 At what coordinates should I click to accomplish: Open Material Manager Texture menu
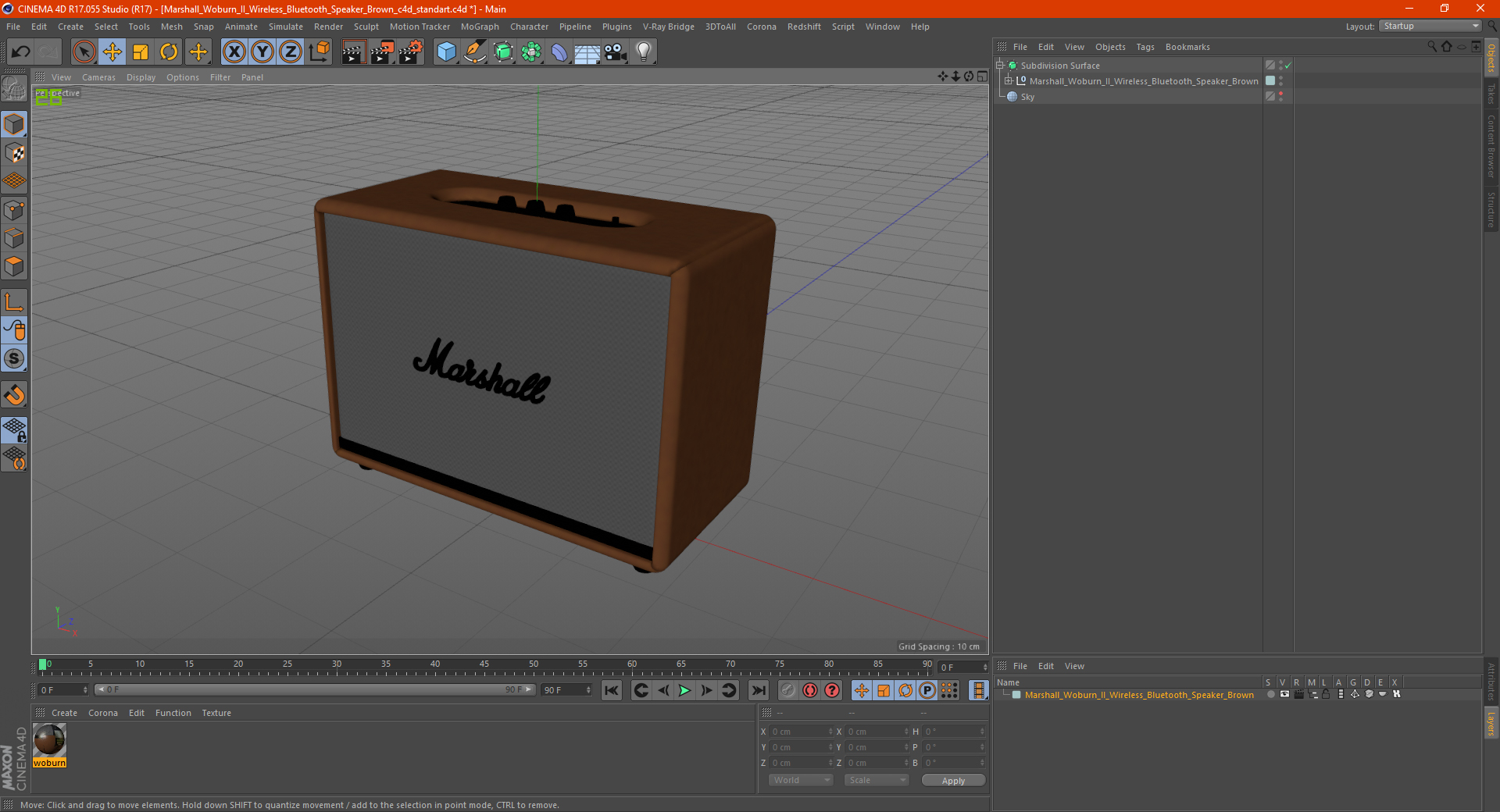216,713
